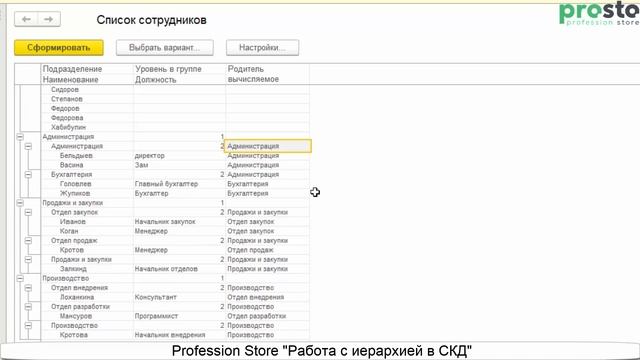Click the Должность header label
Viewport: 640px width, 360px height.
[156, 80]
